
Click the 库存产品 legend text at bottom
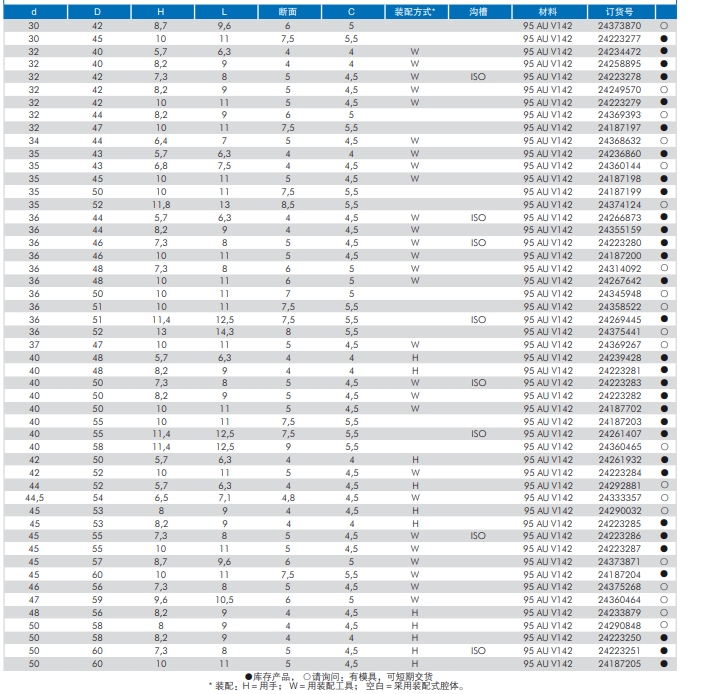coord(272,677)
